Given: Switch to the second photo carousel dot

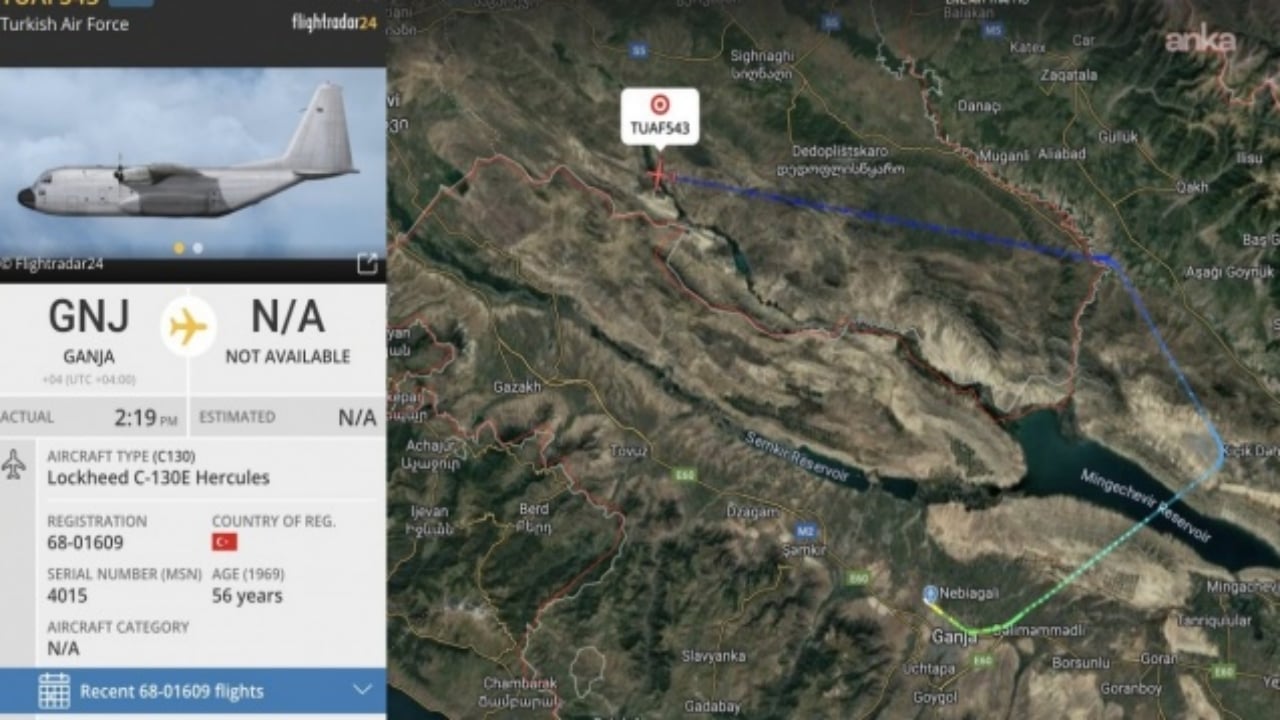Looking at the screenshot, I should 197,248.
